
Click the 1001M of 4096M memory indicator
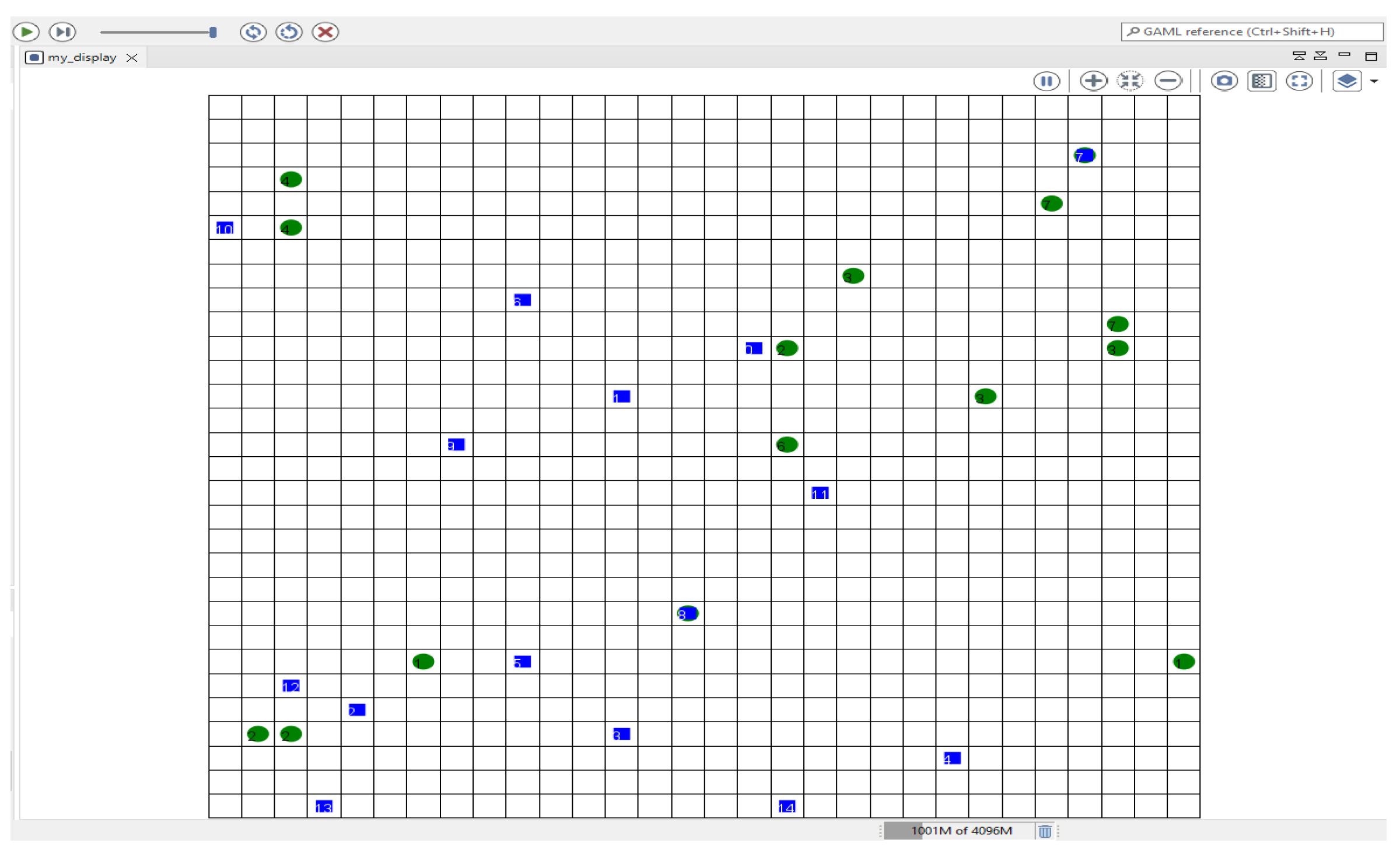pyautogui.click(x=960, y=831)
